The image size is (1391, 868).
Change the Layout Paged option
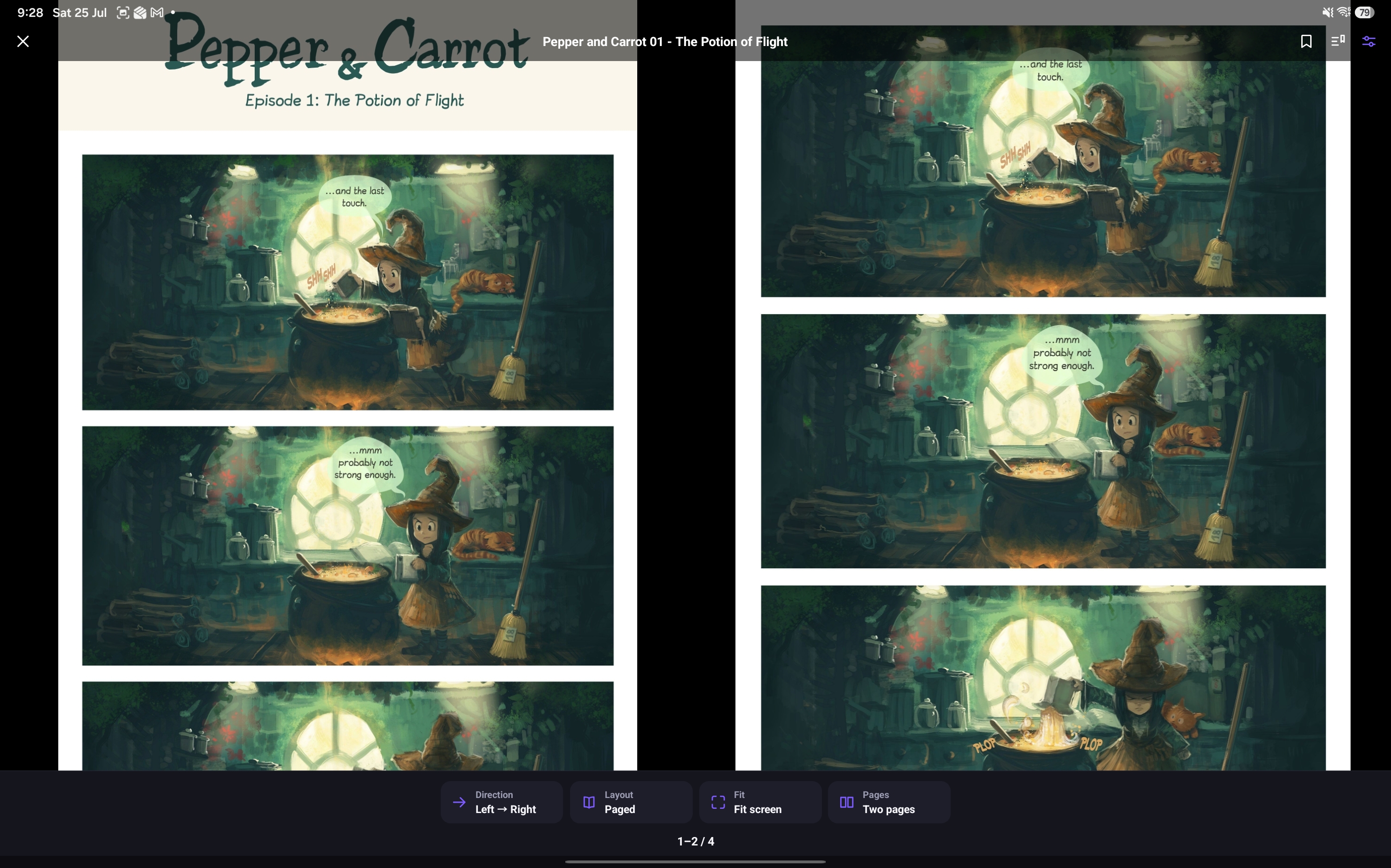coord(631,802)
